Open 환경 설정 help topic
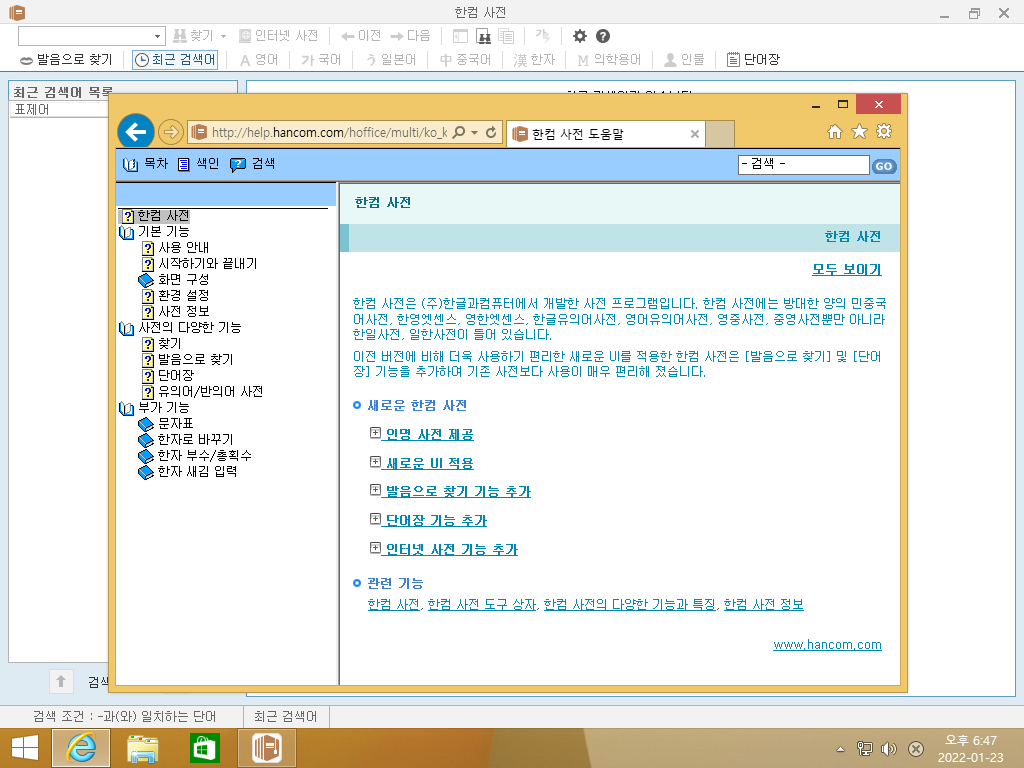Image resolution: width=1024 pixels, height=768 pixels. coord(184,295)
